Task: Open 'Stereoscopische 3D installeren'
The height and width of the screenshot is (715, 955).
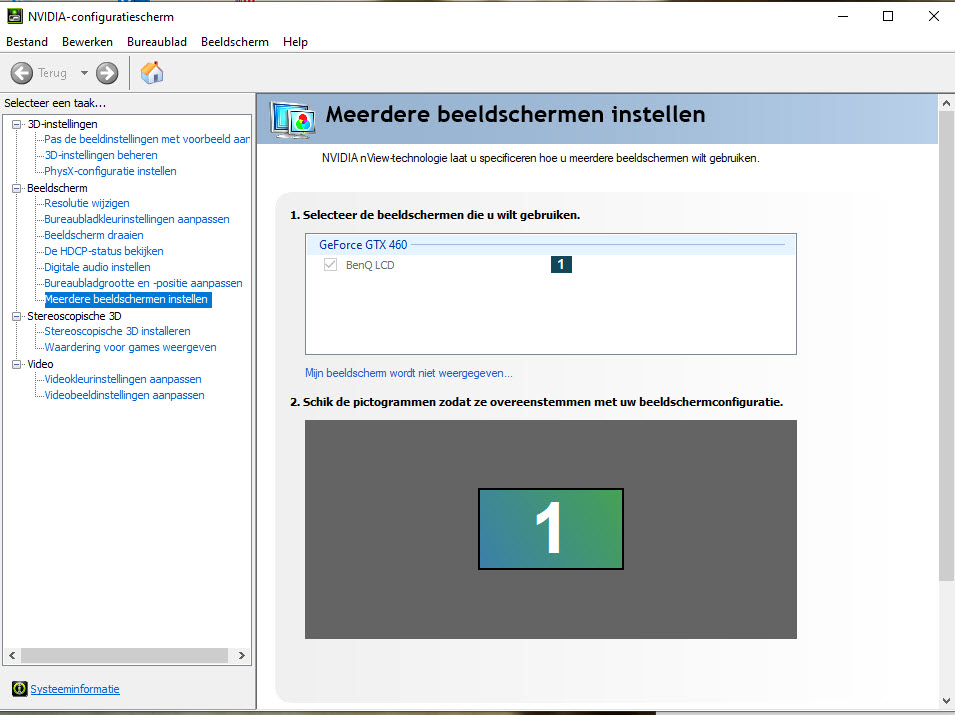Action: point(117,331)
